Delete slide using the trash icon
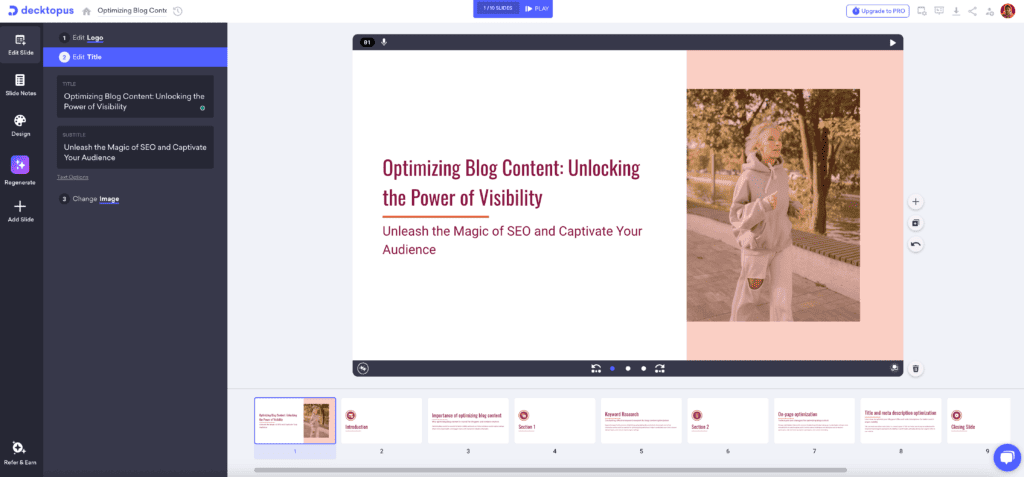Image resolution: width=1024 pixels, height=477 pixels. pos(915,369)
